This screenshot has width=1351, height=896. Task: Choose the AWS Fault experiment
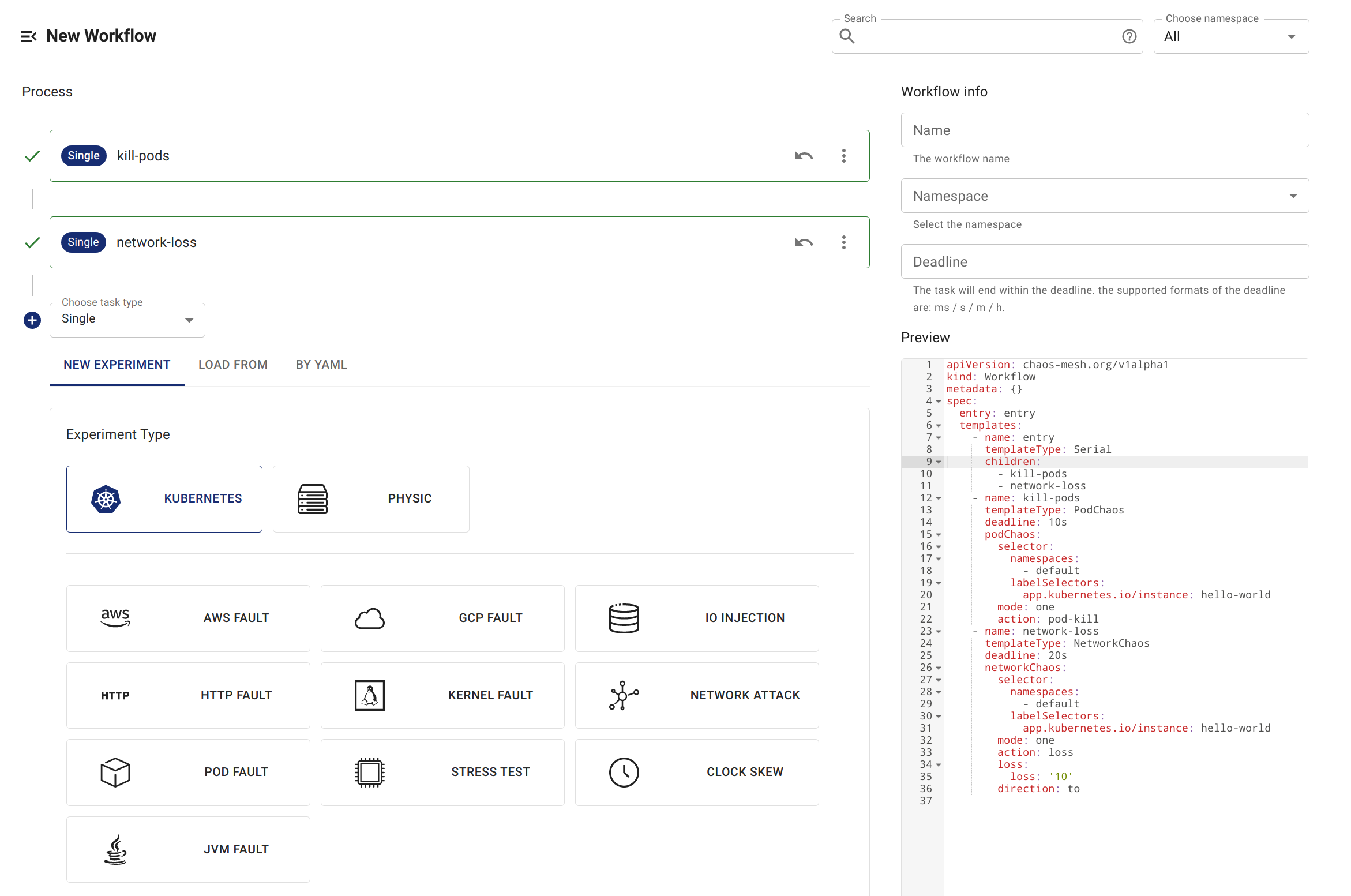pyautogui.click(x=188, y=618)
